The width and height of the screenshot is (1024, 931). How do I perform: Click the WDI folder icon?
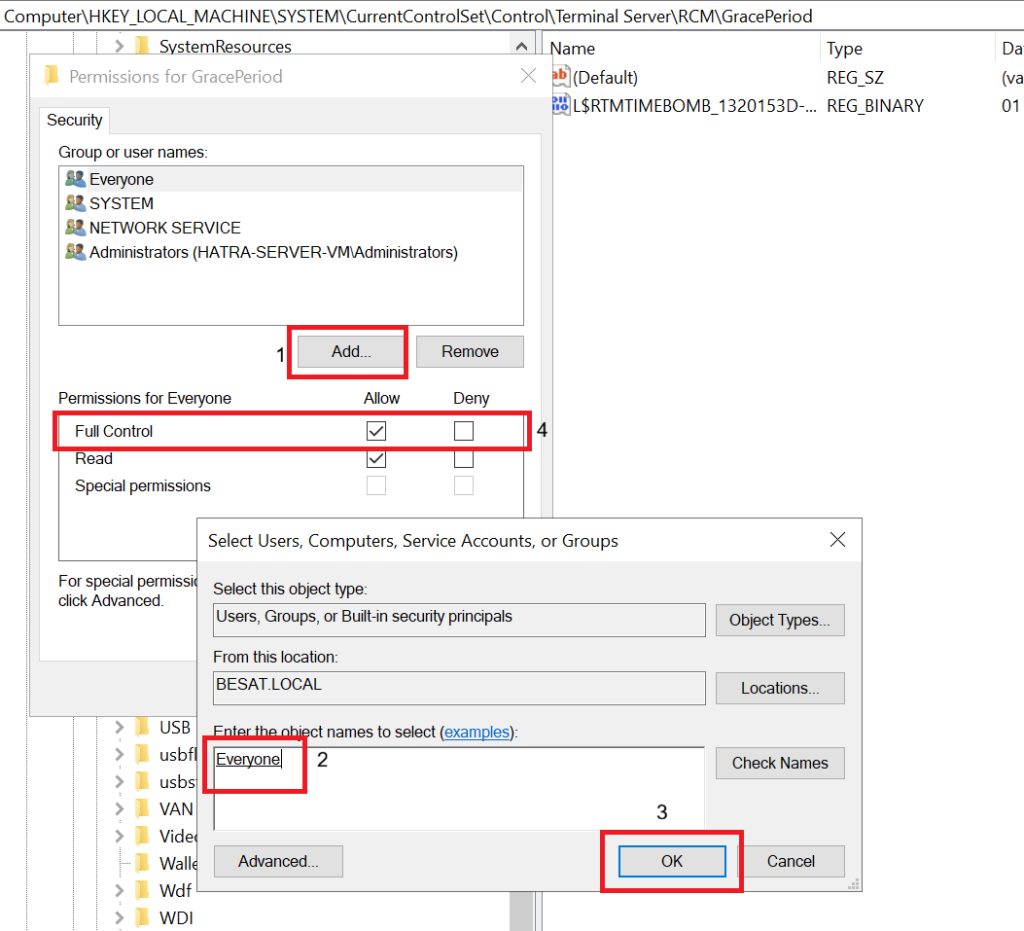tap(142, 917)
